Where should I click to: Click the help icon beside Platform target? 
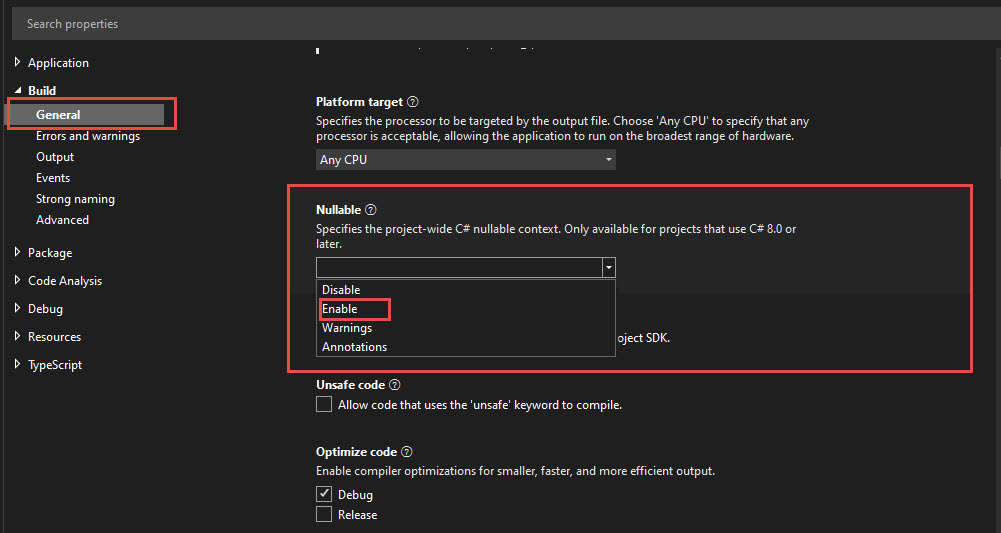coord(412,102)
